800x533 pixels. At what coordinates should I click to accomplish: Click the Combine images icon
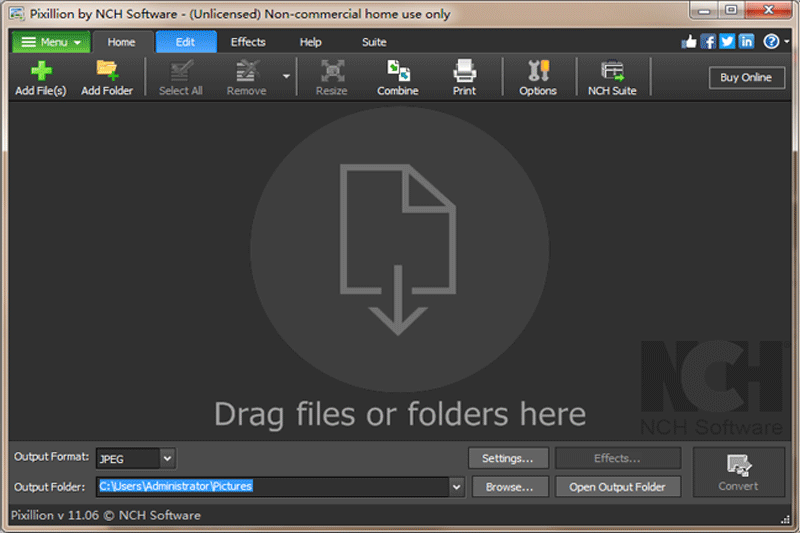click(398, 71)
